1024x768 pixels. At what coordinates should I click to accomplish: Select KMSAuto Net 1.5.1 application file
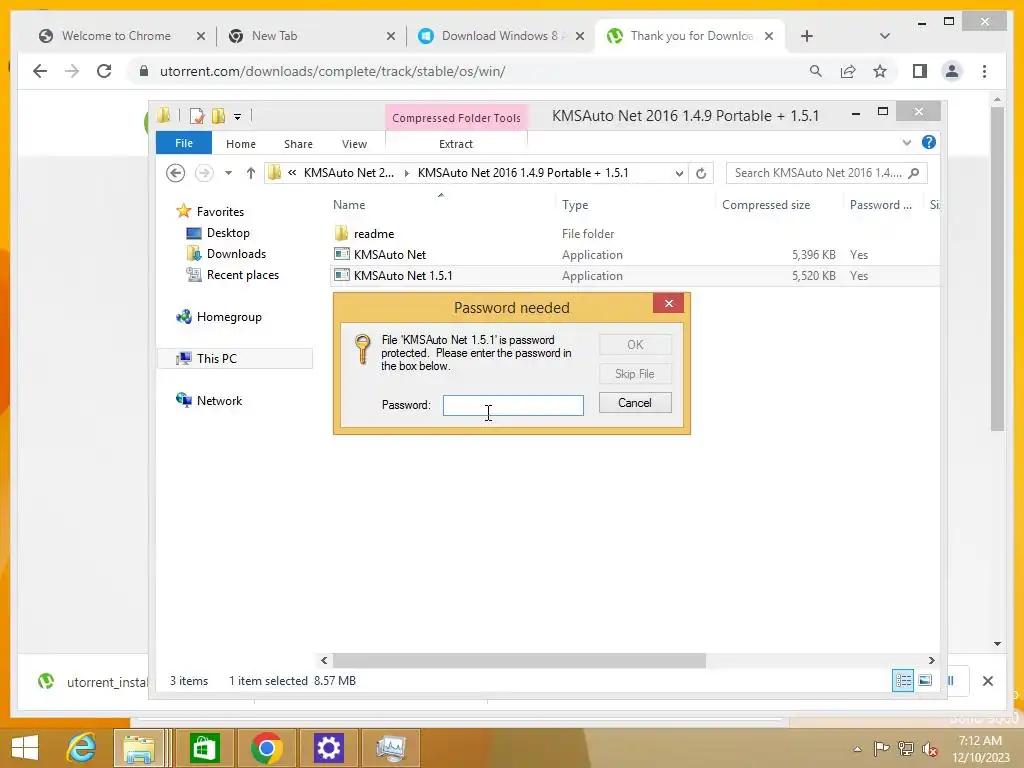(635, 276)
